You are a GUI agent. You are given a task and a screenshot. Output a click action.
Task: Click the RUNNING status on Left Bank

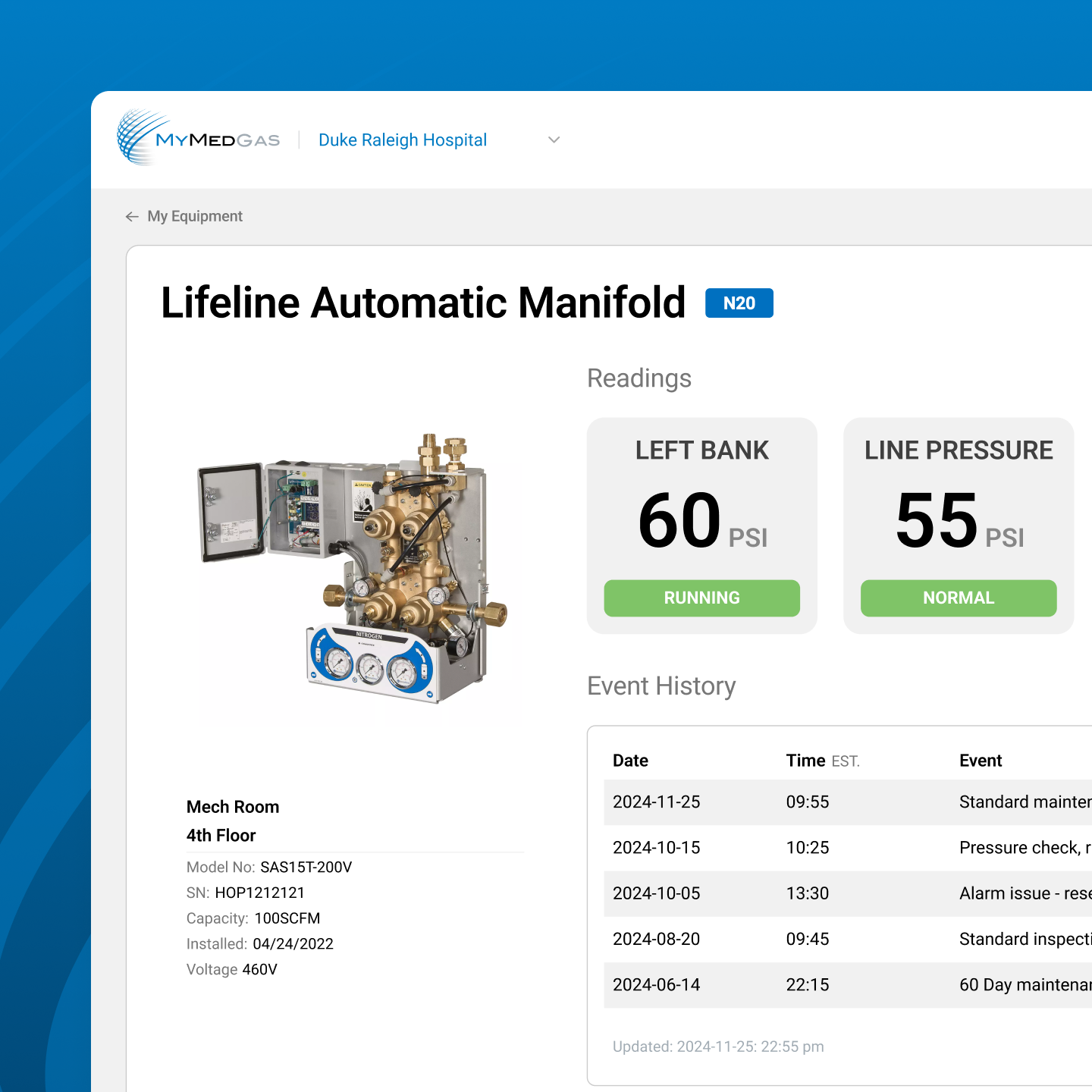[702, 598]
